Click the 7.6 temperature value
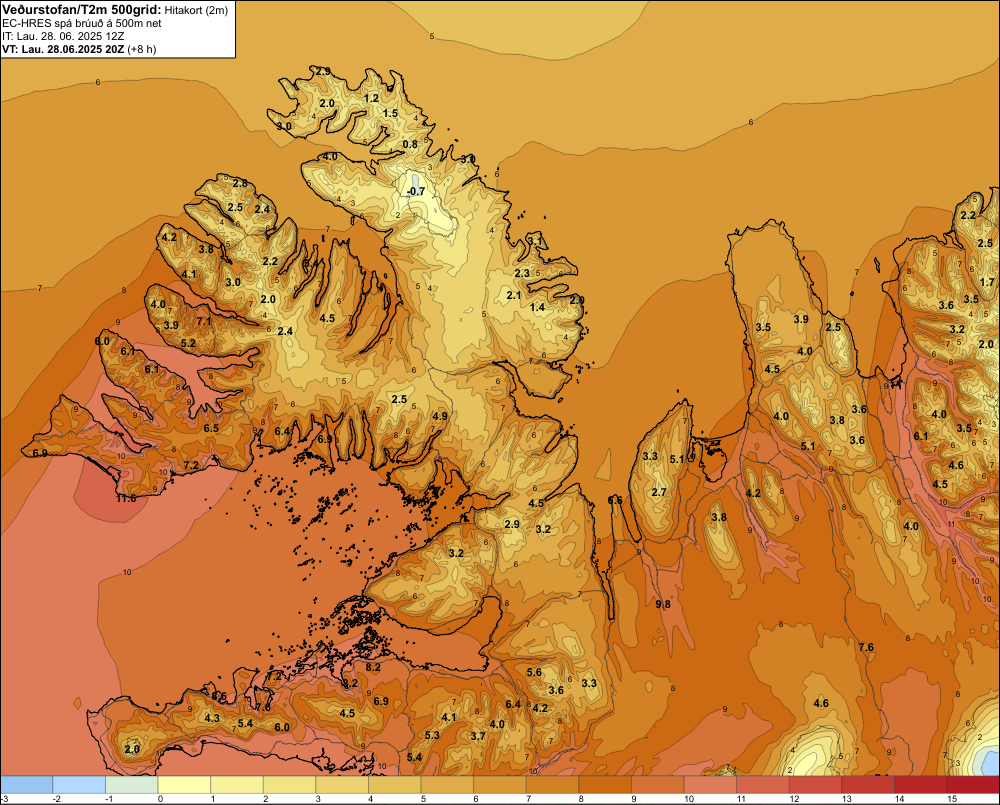 tap(866, 647)
